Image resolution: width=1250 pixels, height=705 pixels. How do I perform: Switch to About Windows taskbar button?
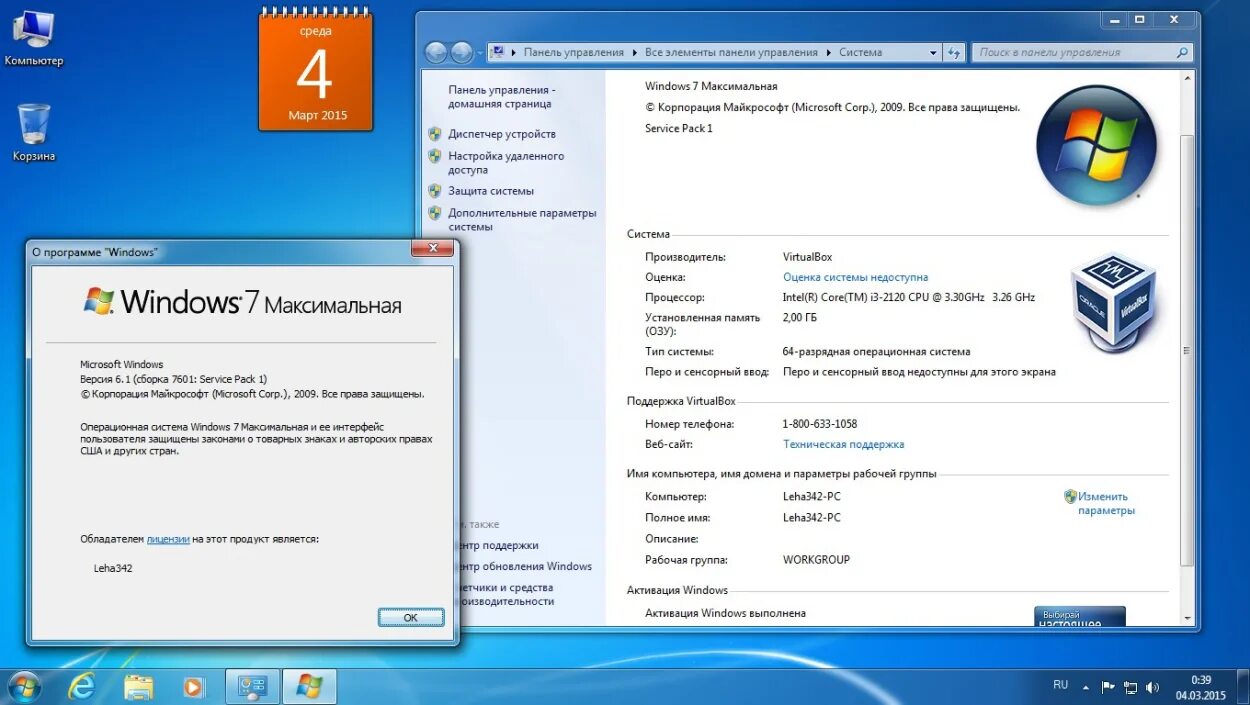click(309, 687)
